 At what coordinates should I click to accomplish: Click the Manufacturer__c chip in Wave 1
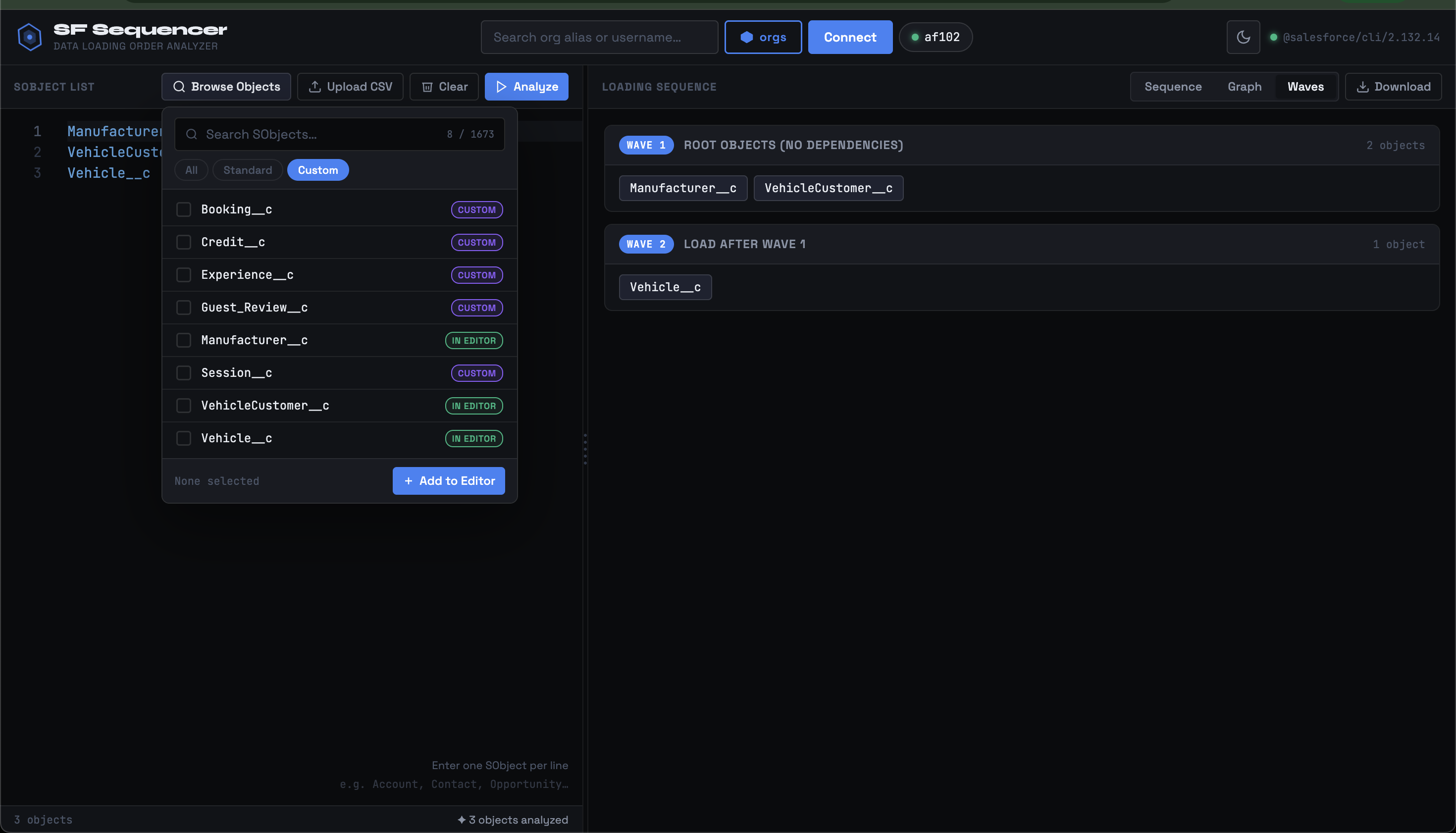683,188
